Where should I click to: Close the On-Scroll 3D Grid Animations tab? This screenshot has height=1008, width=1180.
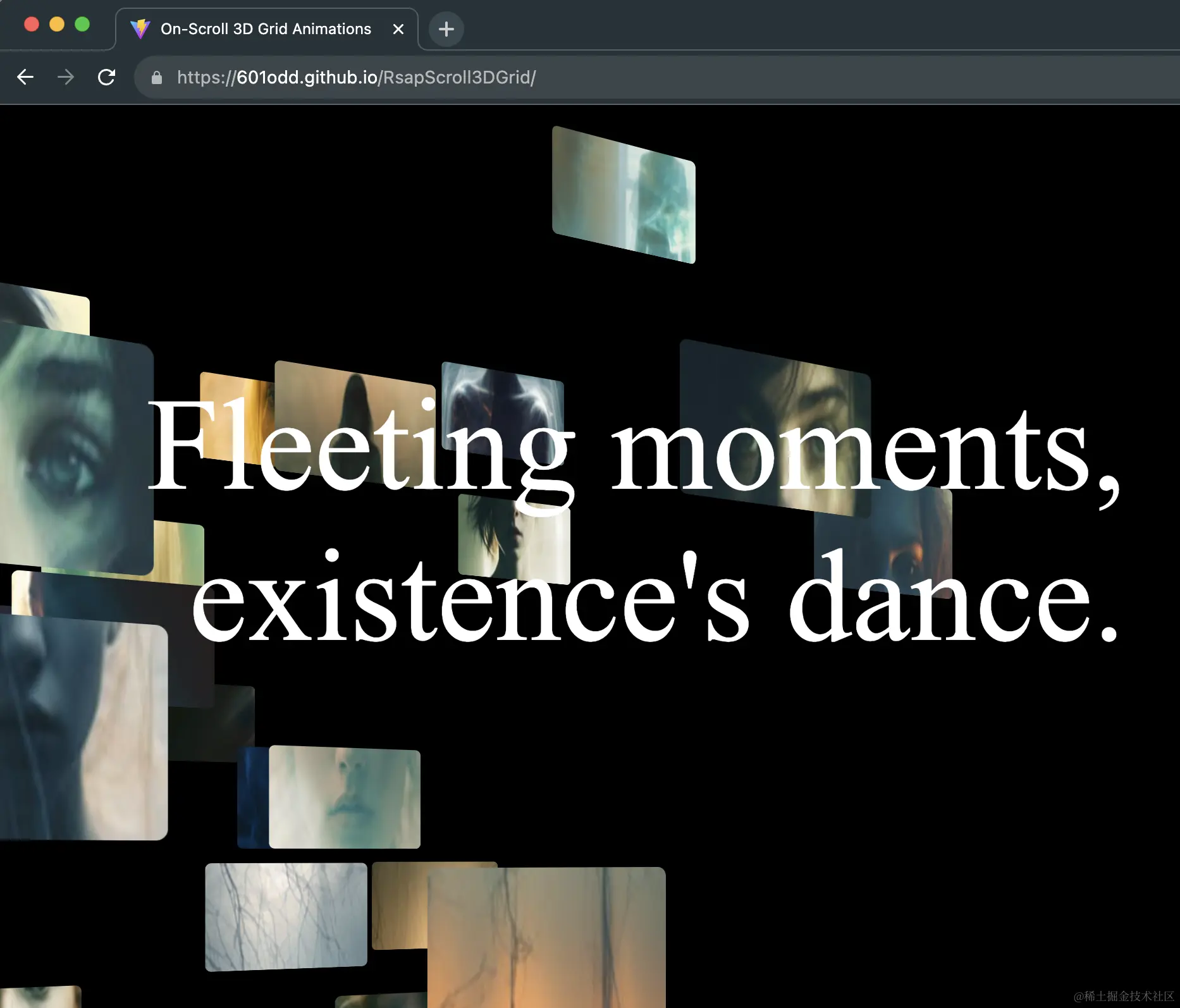[x=398, y=29]
